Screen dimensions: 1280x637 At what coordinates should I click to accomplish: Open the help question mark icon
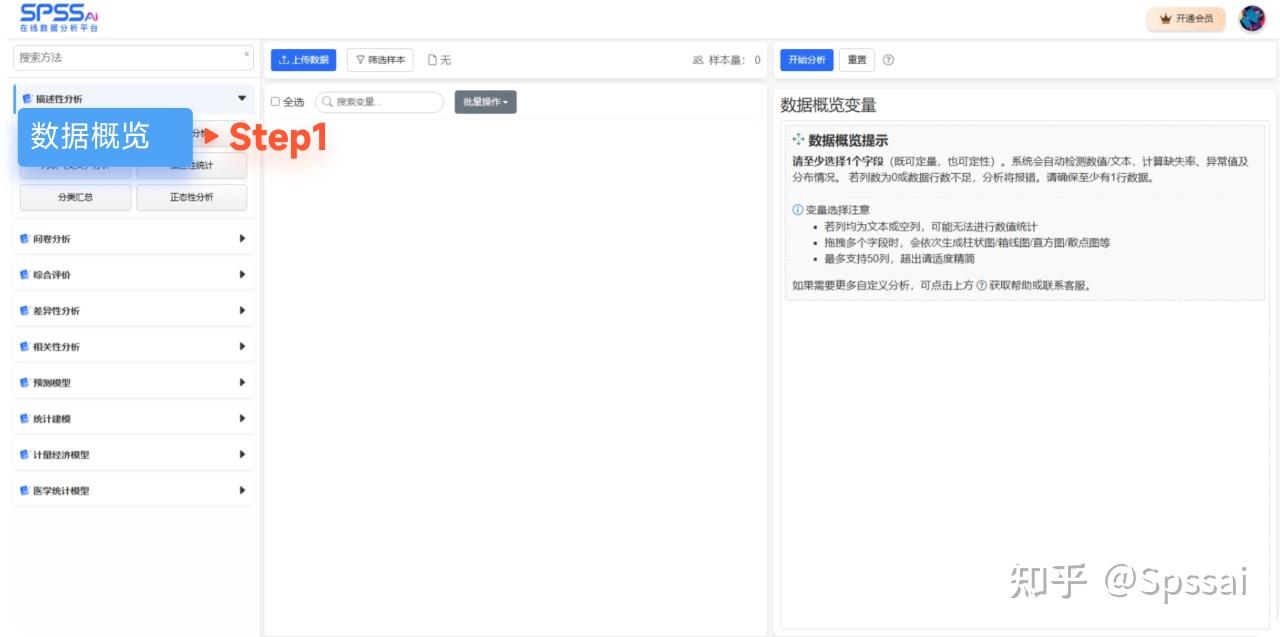(888, 60)
